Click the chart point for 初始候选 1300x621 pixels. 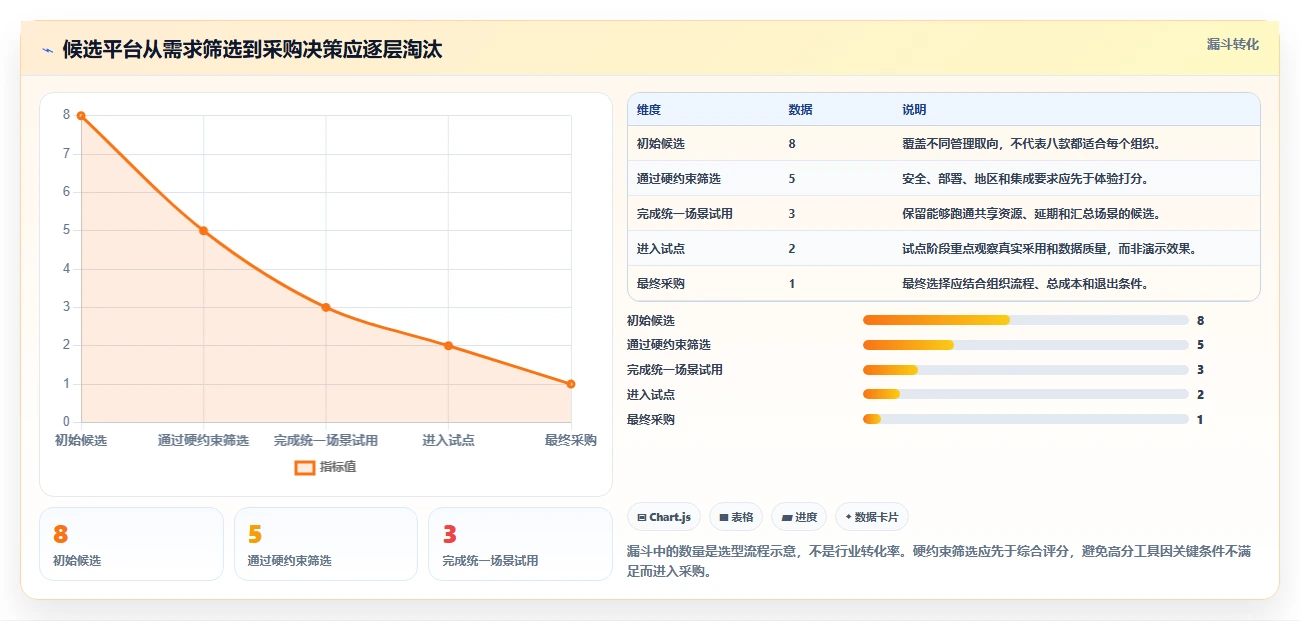(x=81, y=116)
